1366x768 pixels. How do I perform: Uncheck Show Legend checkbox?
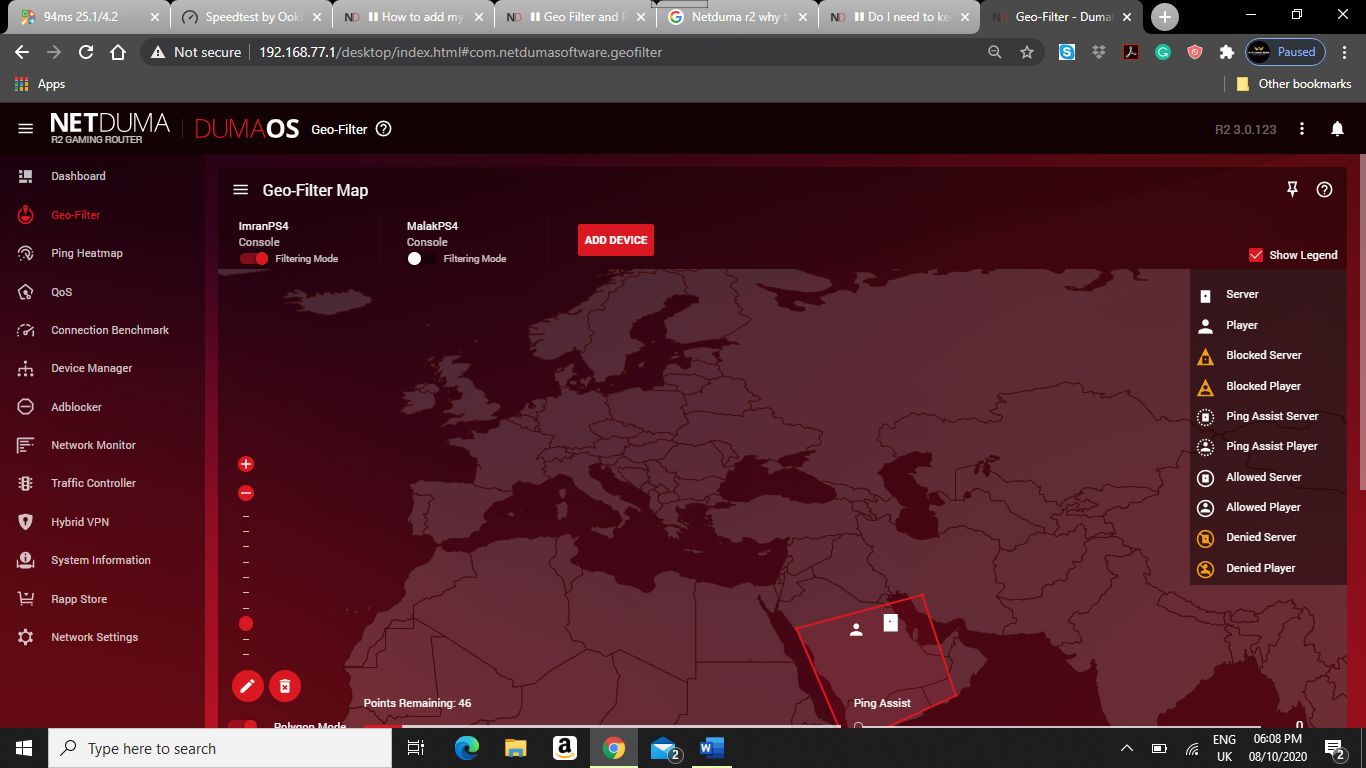[x=1256, y=255]
